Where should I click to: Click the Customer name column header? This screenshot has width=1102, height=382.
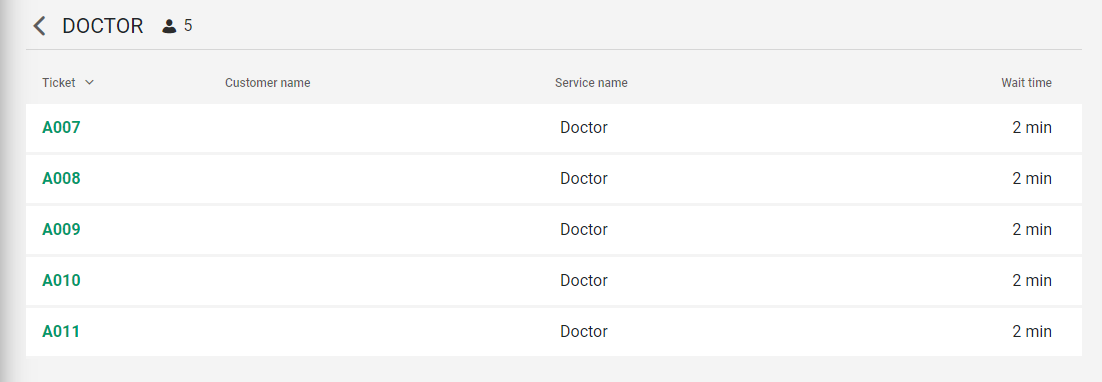[x=267, y=83]
